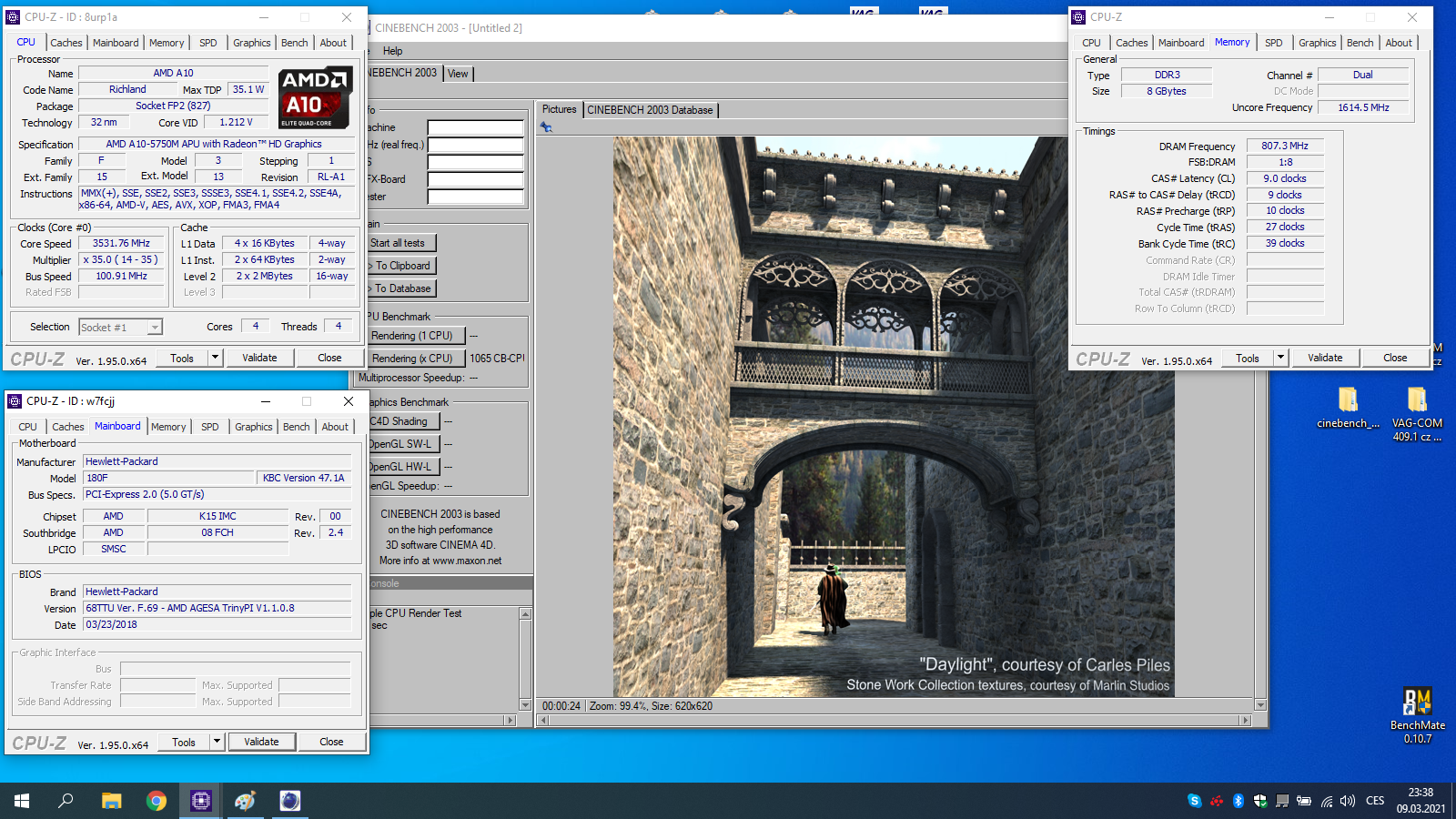Screen dimensions: 1456x819
Task: Click the Machine input field
Action: pyautogui.click(x=476, y=128)
